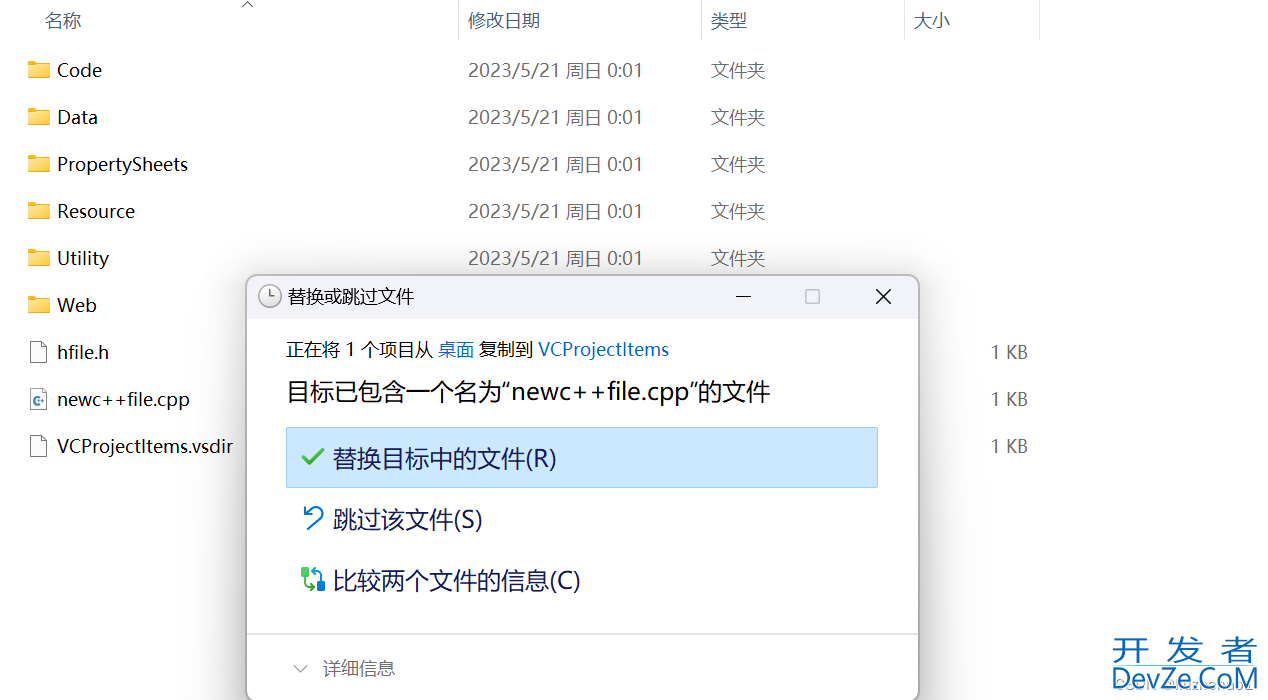
Task: Select the PropertySheets folder icon
Action: click(39, 164)
